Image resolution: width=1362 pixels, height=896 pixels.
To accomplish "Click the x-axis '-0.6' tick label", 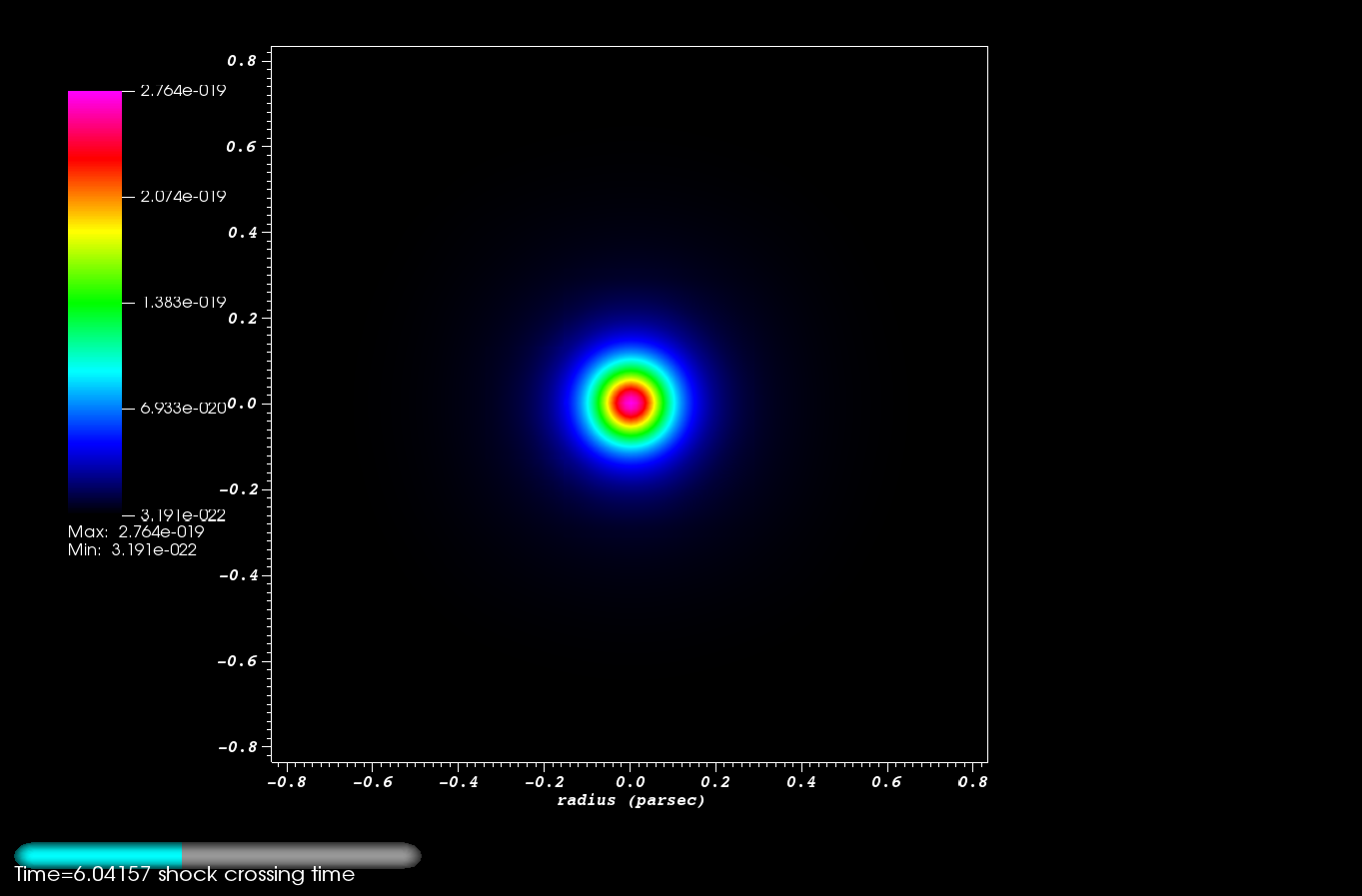I will (x=373, y=782).
